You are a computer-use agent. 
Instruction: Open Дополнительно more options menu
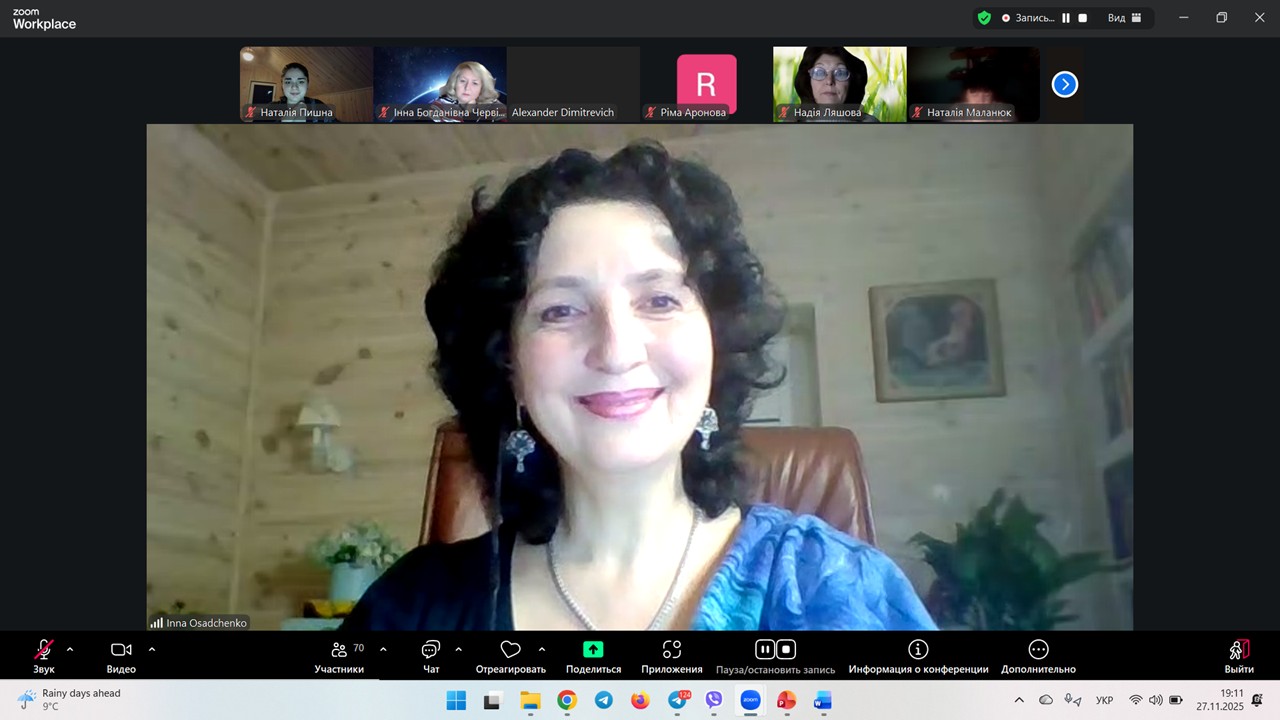pyautogui.click(x=1038, y=656)
